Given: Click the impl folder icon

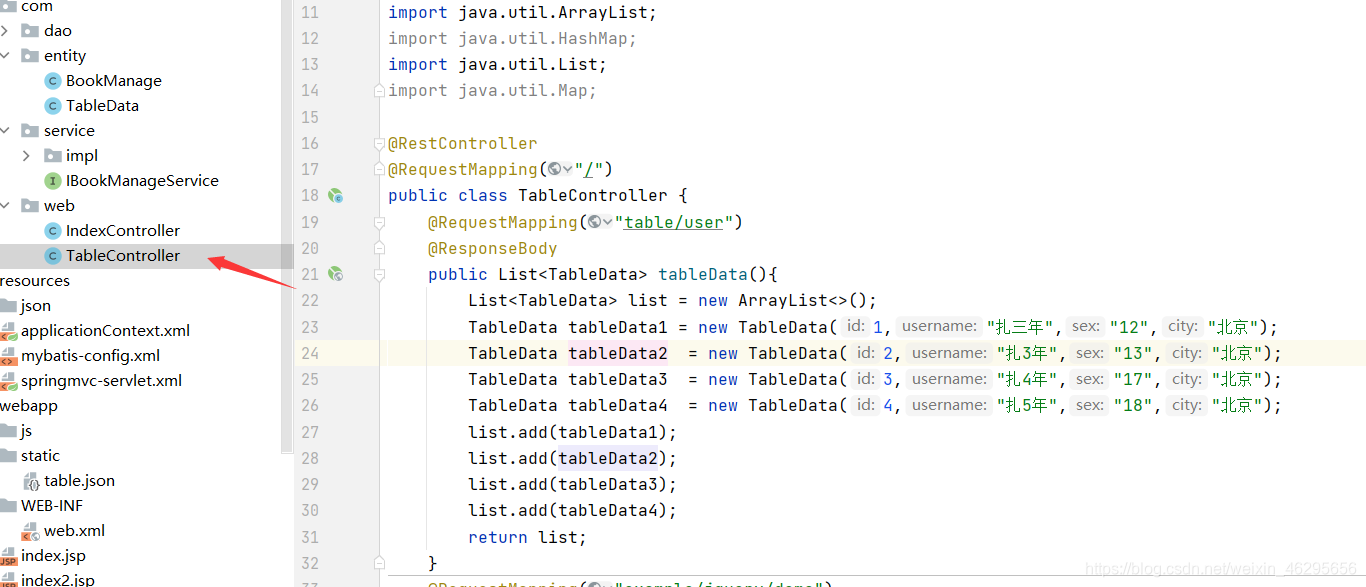Looking at the screenshot, I should coord(52,156).
